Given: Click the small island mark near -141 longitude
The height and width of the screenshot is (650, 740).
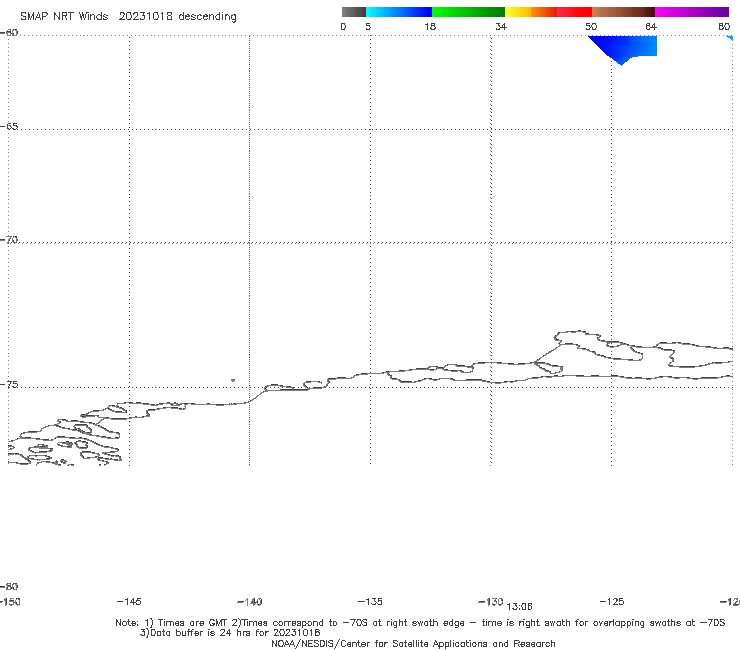Looking at the screenshot, I should coord(233,380).
